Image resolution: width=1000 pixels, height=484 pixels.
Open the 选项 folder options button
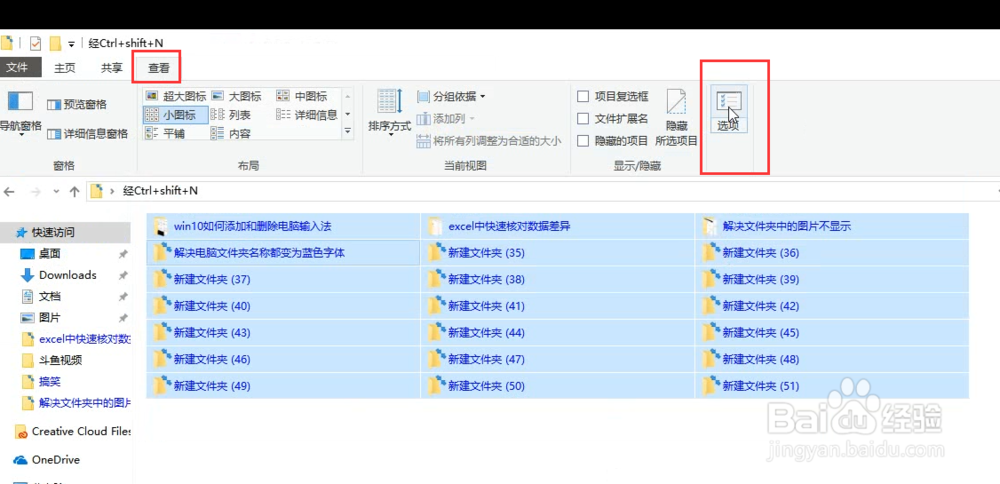point(728,109)
